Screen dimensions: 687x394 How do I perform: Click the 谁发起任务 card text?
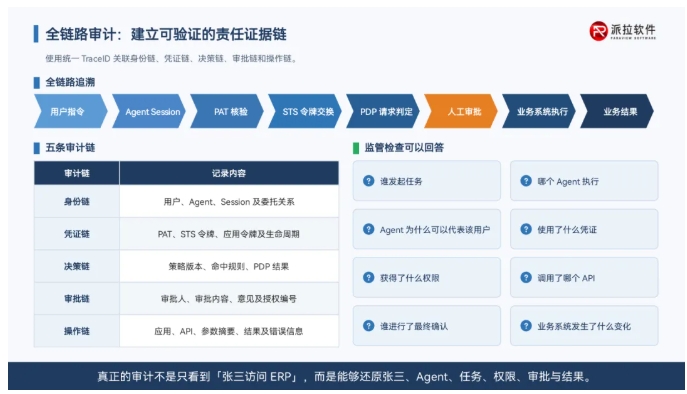[401, 181]
